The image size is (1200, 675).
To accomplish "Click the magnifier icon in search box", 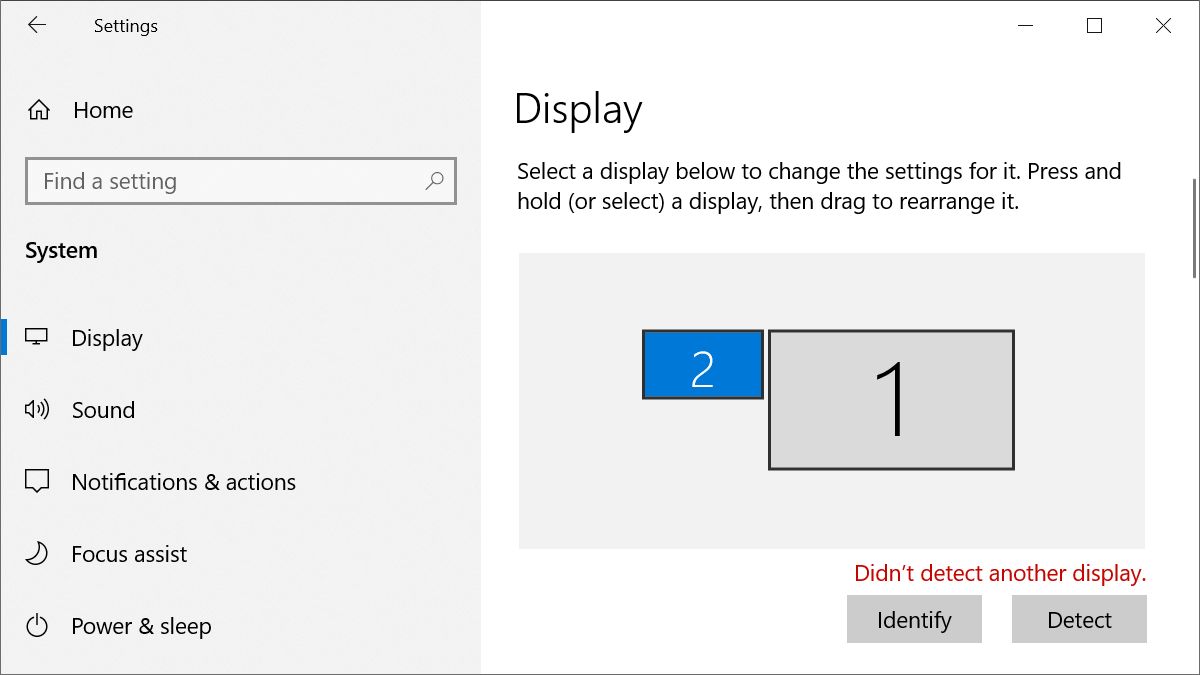I will pos(434,181).
